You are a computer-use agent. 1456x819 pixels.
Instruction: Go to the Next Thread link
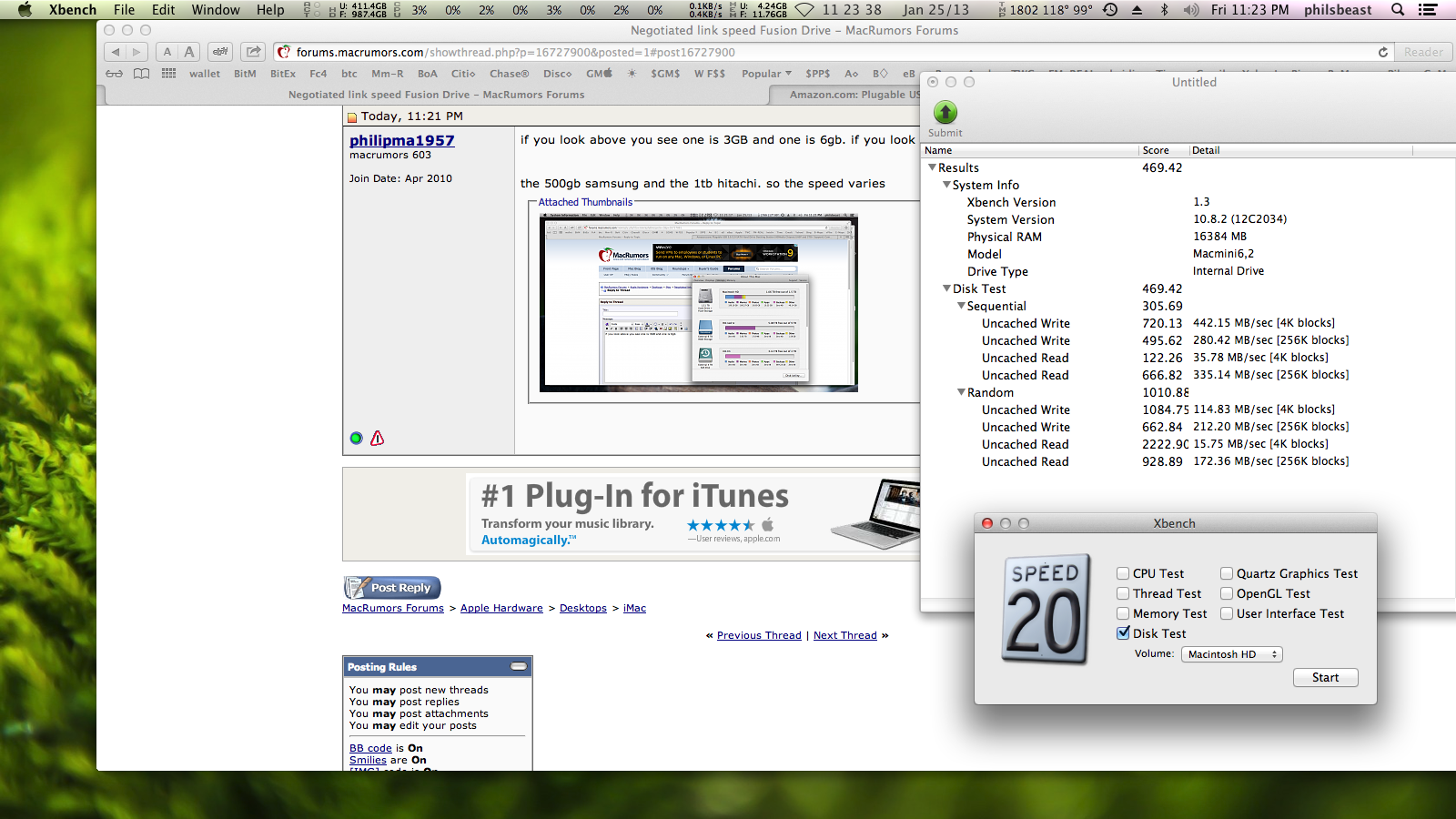click(x=845, y=635)
